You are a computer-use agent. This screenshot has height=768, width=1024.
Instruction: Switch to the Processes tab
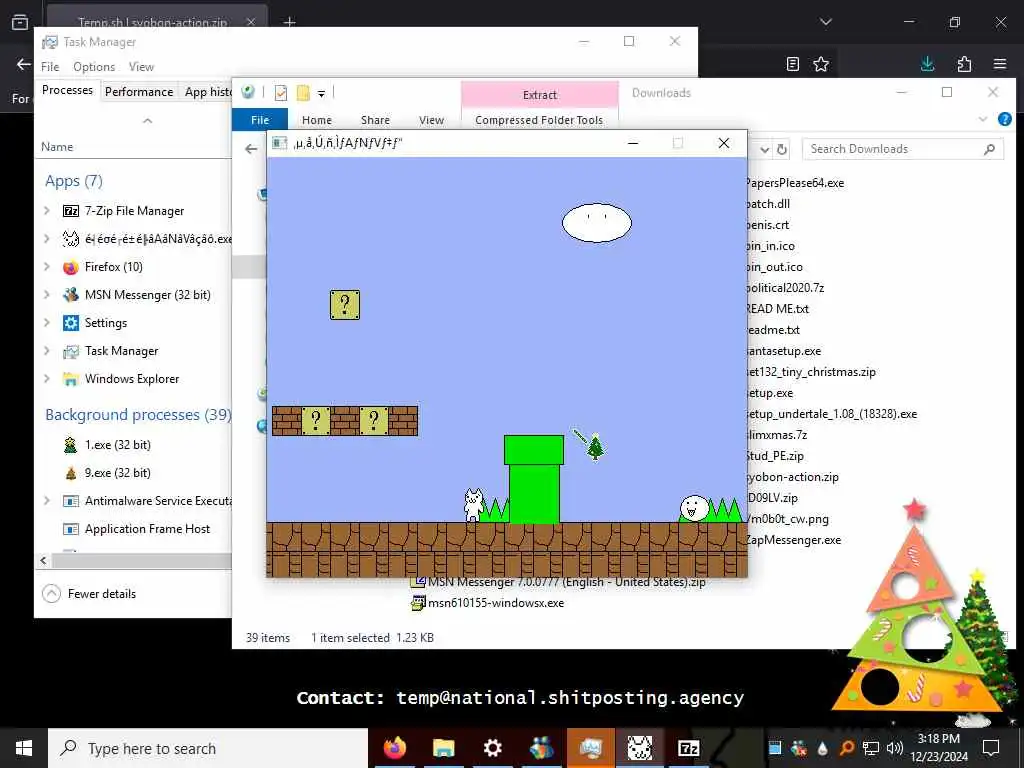point(67,90)
